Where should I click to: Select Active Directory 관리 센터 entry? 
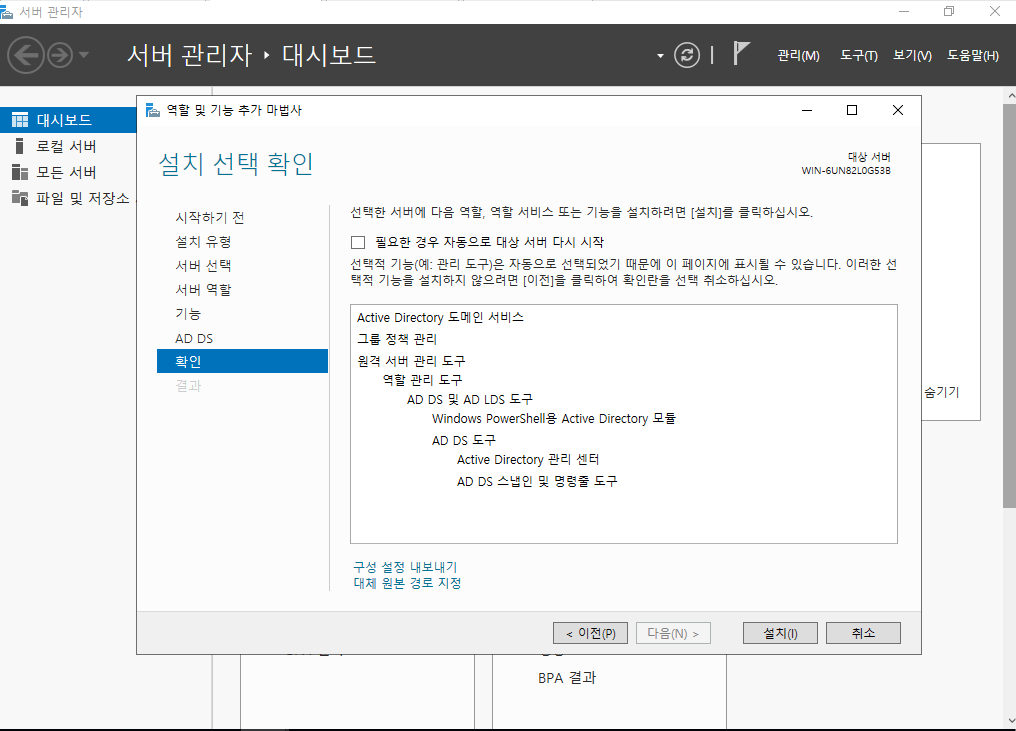pos(528,459)
